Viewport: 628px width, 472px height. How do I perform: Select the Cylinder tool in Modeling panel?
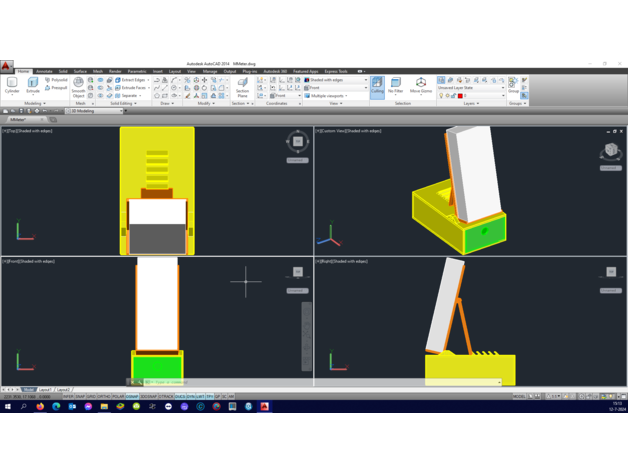coord(12,86)
